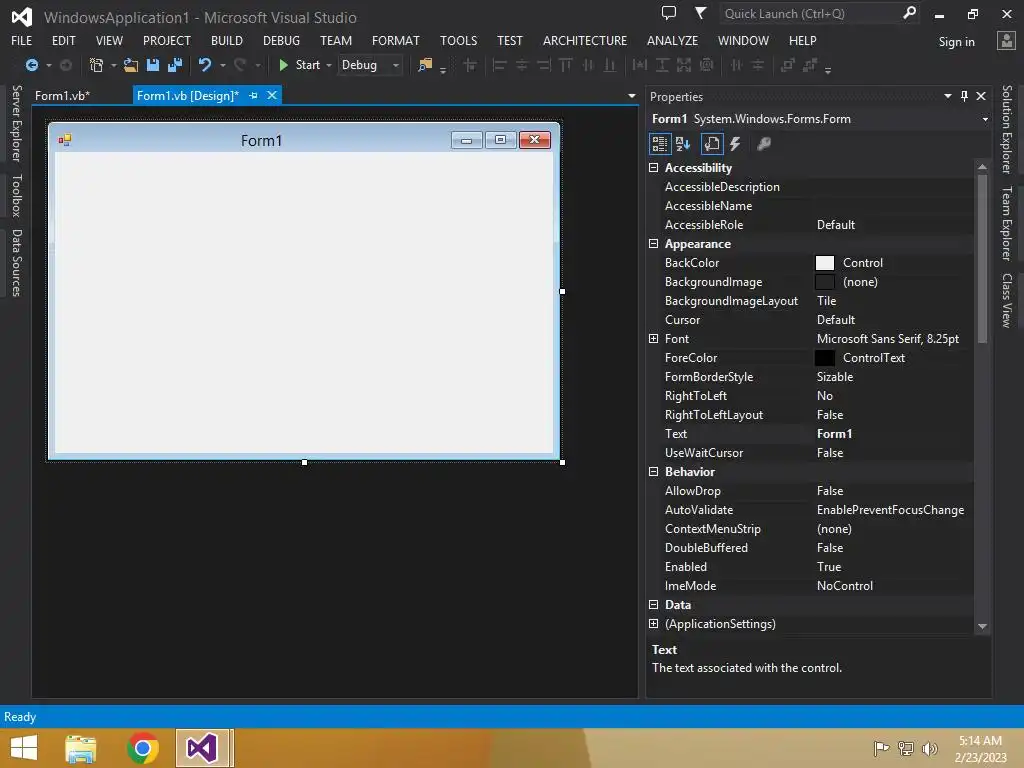1024x768 pixels.
Task: Collapse the Data category
Action: point(653,605)
